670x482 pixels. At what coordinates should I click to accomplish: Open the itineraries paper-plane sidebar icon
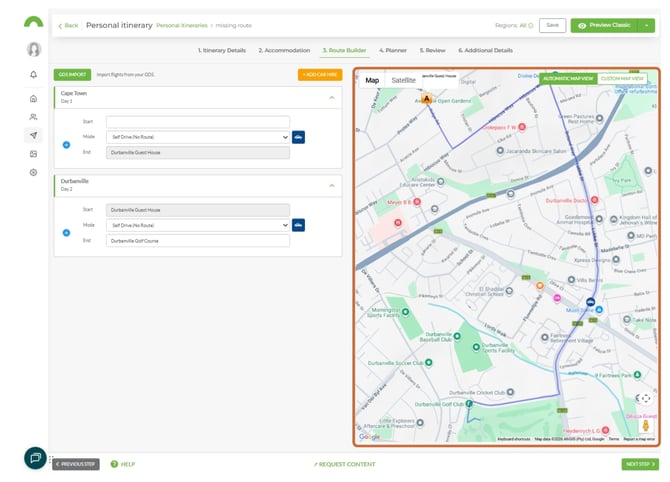click(33, 135)
